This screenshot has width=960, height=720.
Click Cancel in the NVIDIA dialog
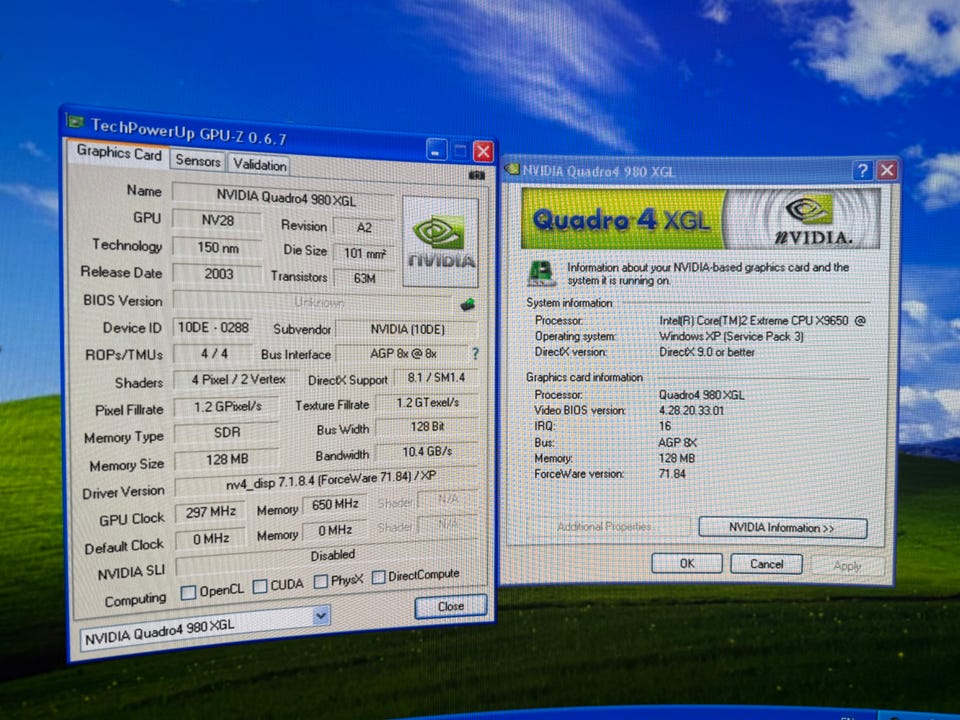coord(766,564)
